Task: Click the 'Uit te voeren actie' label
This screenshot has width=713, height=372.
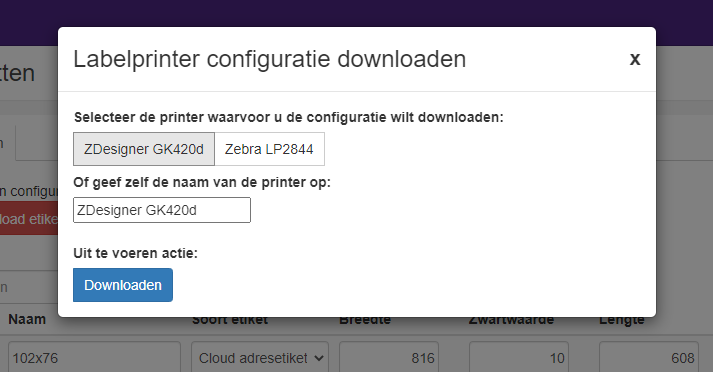Action: point(136,253)
